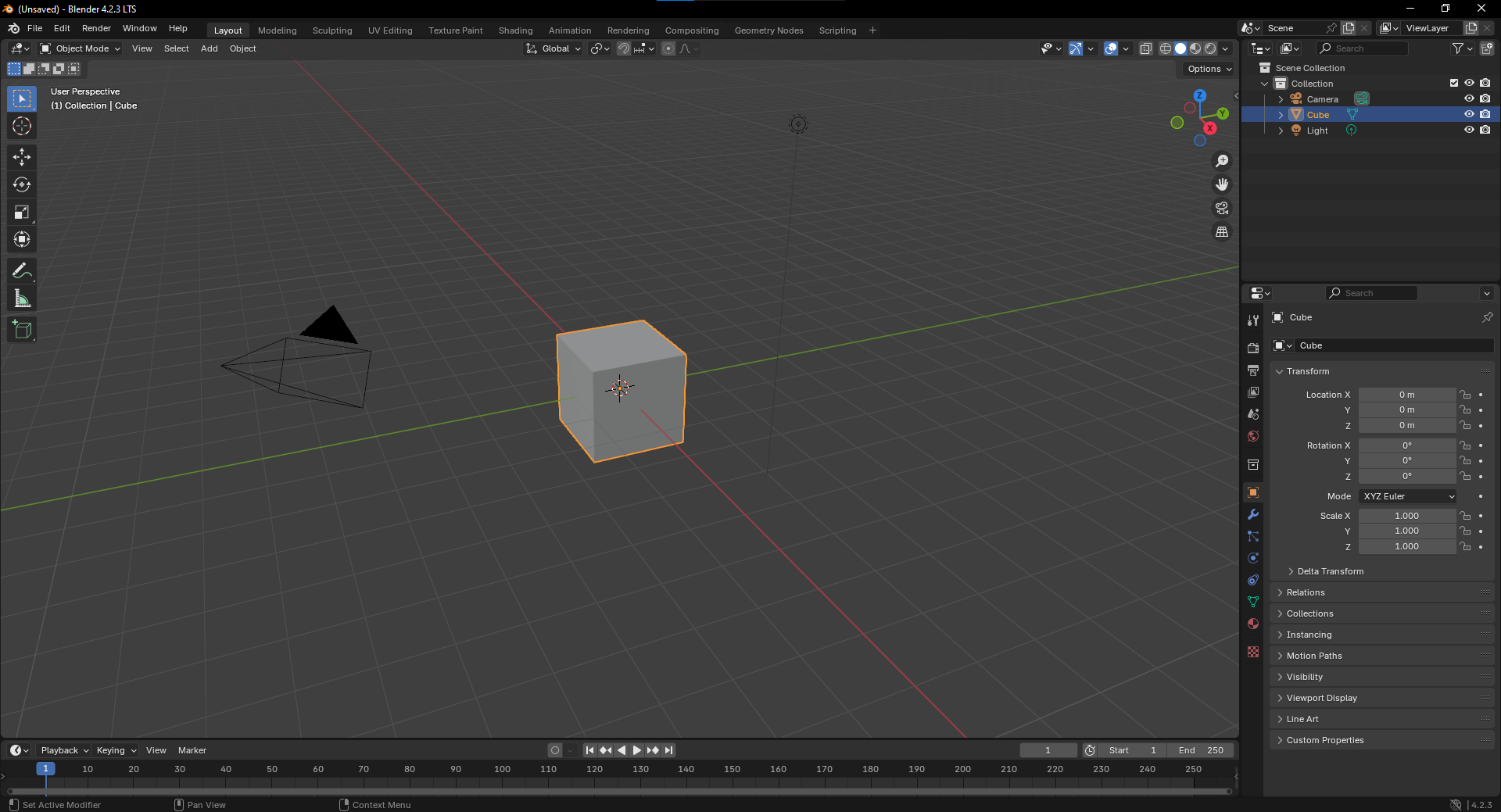The width and height of the screenshot is (1501, 812).
Task: Select the Scale tool
Action: [x=21, y=212]
